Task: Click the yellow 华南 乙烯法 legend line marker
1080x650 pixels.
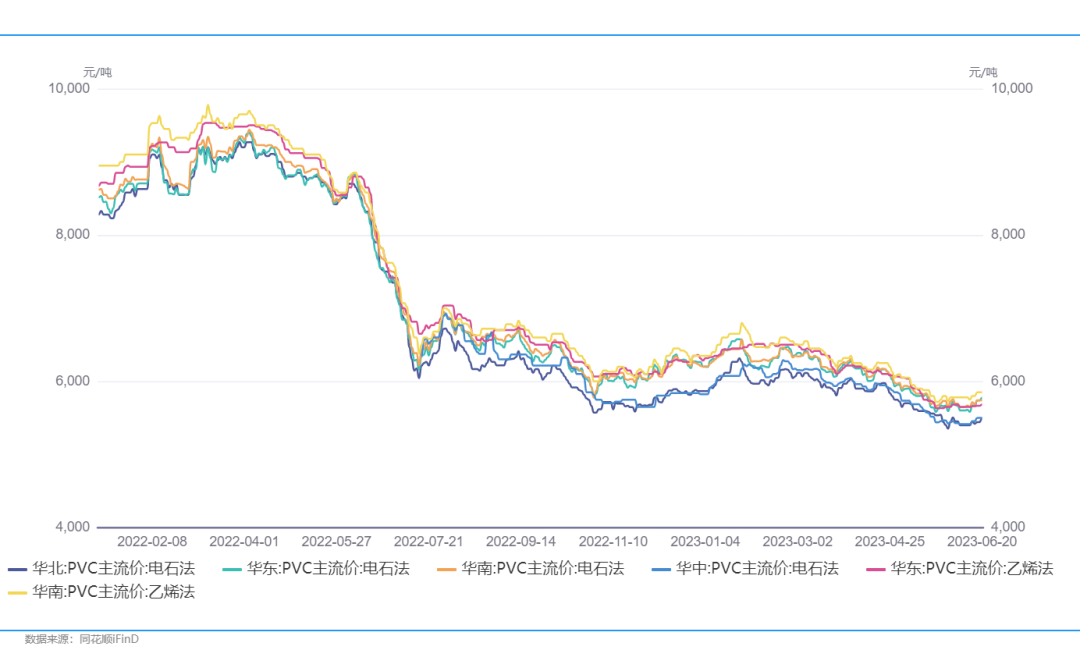Action: 18,592
